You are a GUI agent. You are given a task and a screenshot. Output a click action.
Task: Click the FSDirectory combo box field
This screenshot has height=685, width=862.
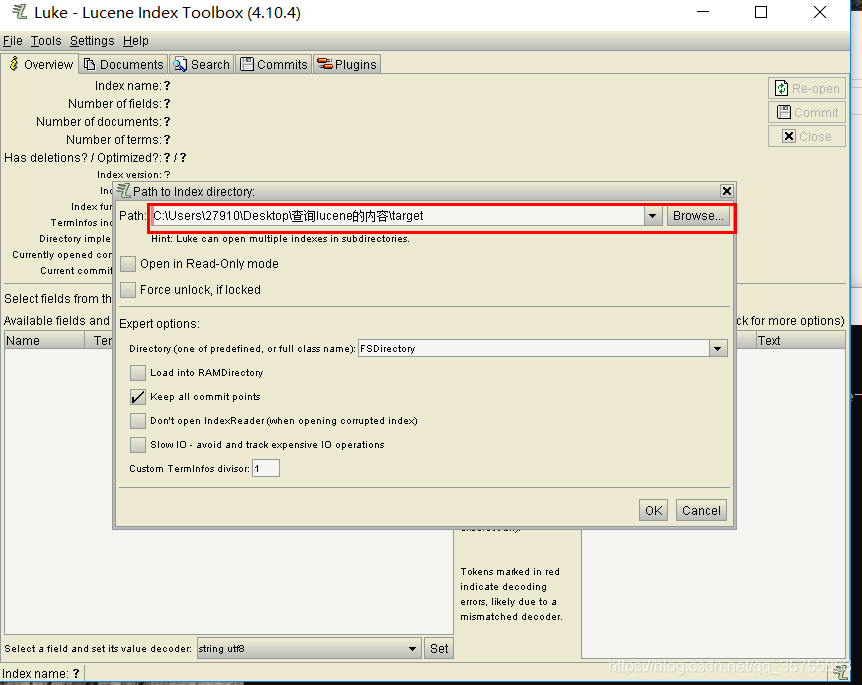(534, 349)
